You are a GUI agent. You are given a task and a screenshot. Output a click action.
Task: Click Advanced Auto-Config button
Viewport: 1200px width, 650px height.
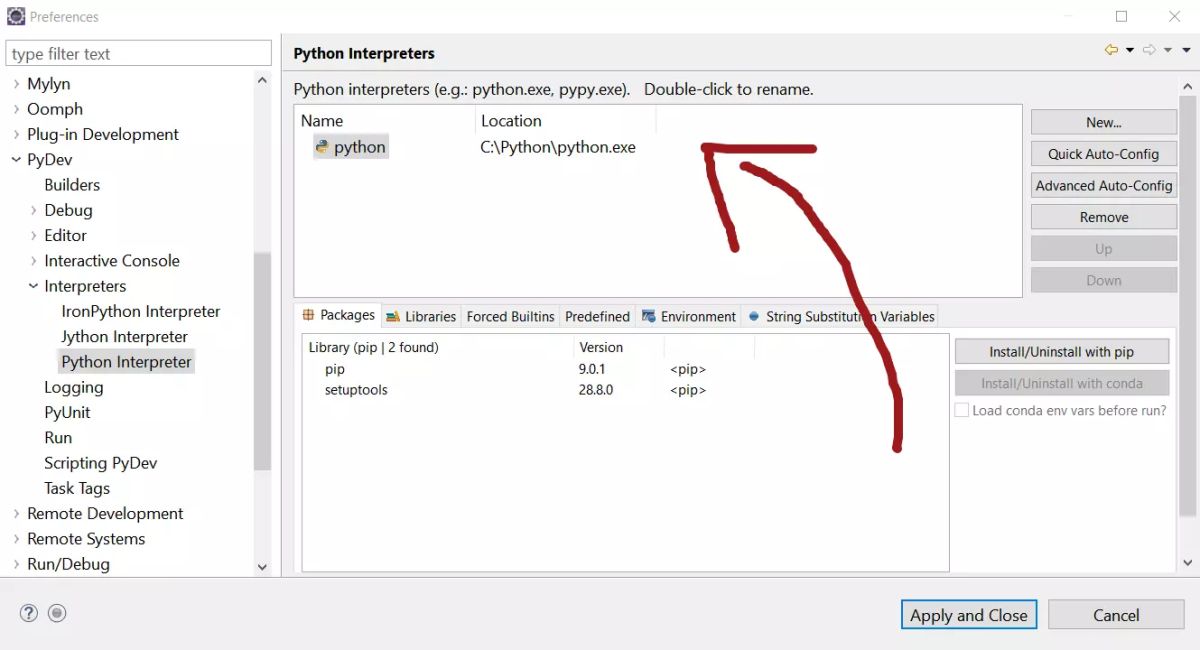pos(1103,186)
